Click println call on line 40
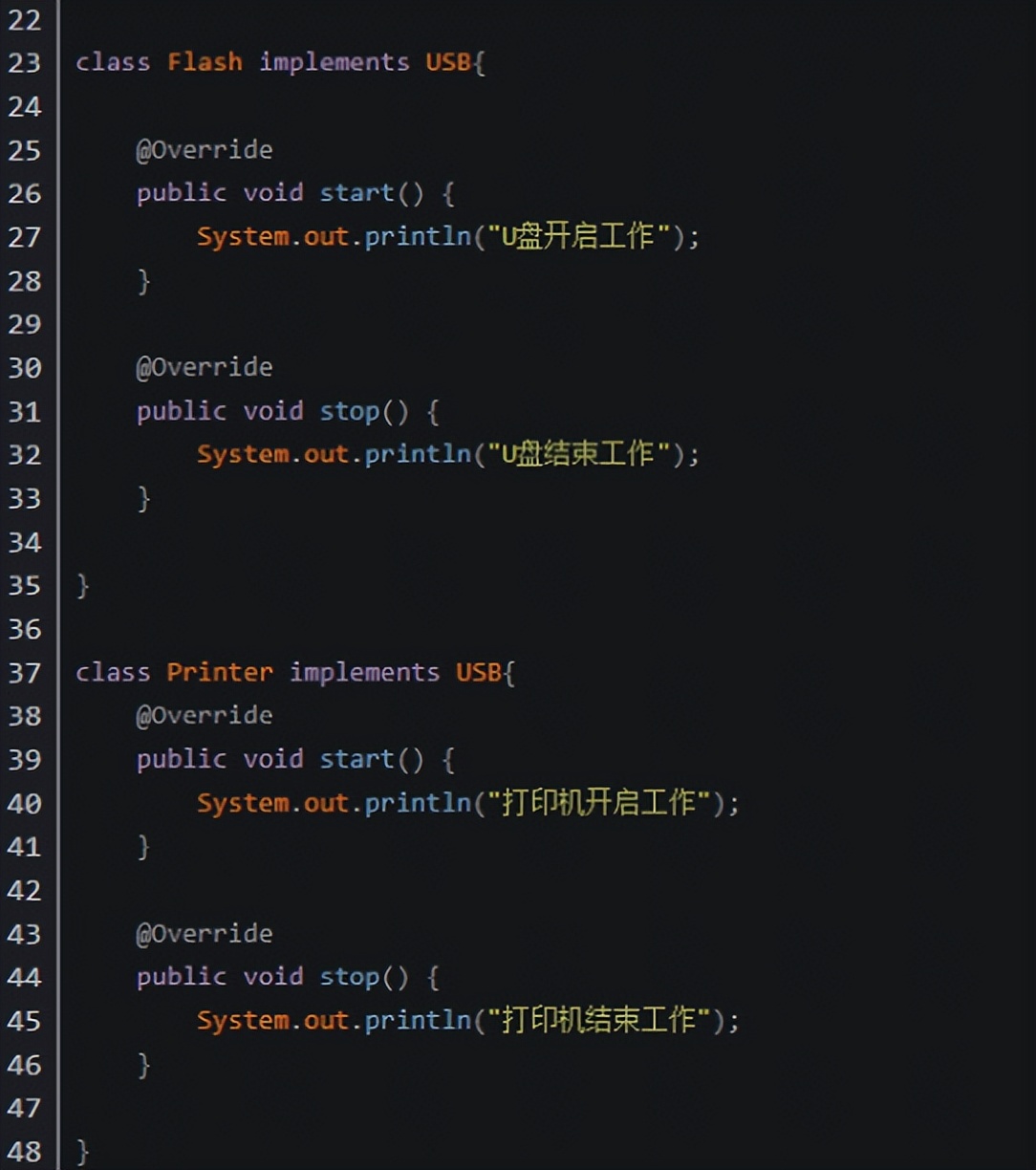1036x1170 pixels. point(418,803)
